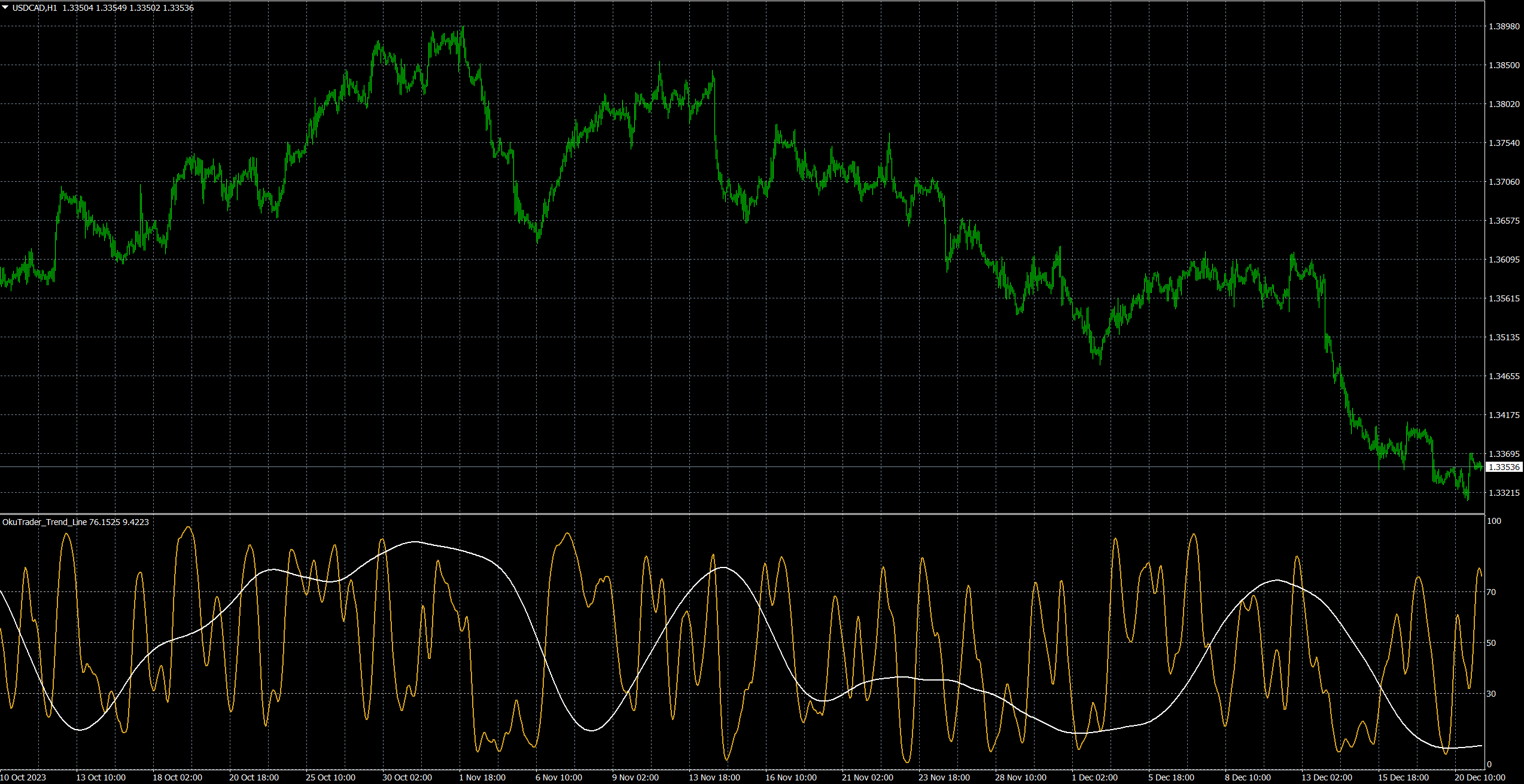1524x784 pixels.
Task: Click the 1.38980 price scale label
Action: (1504, 26)
